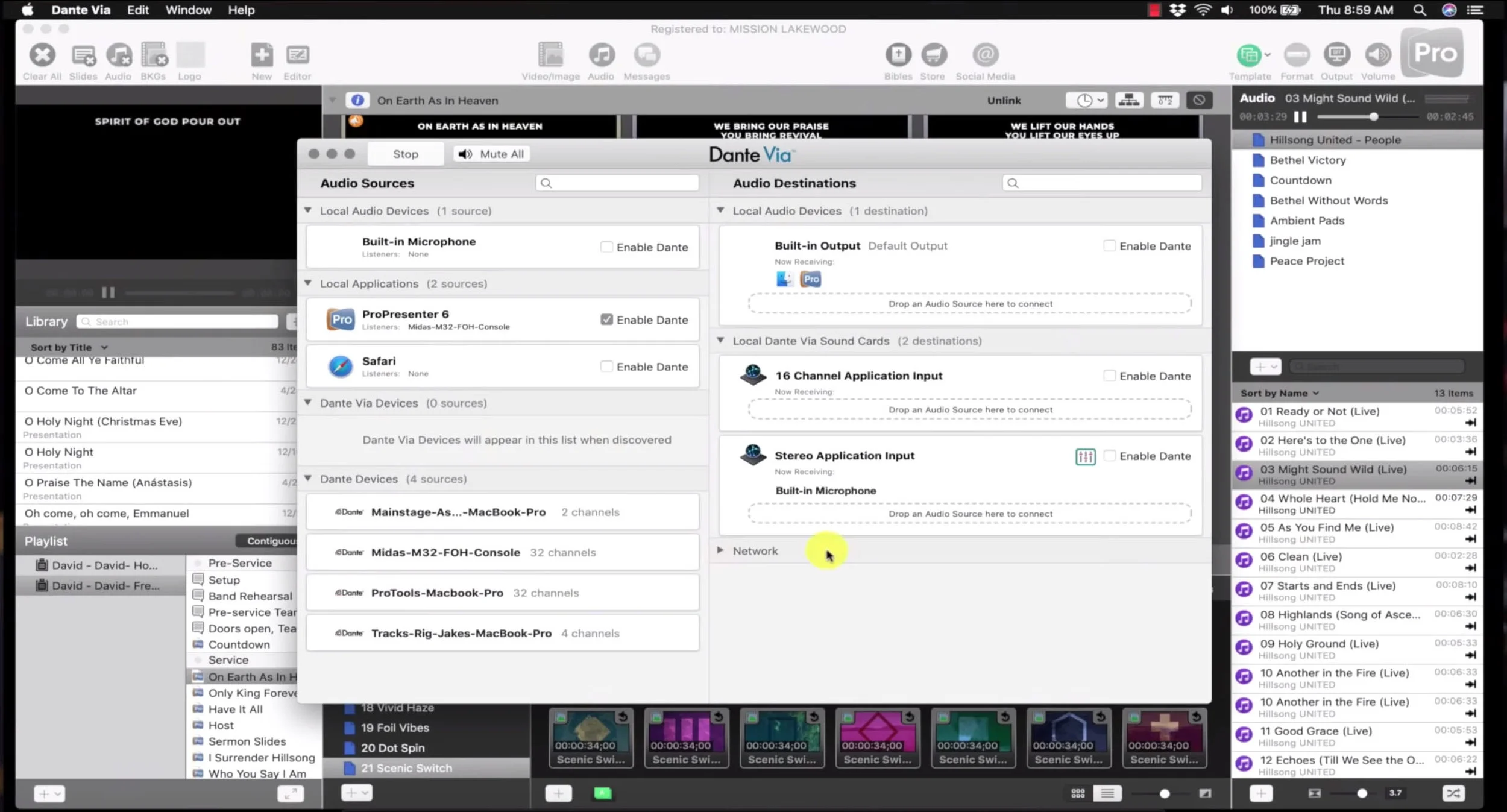The width and height of the screenshot is (1507, 812).
Task: Click the info icon beside On Earth As In Heaven
Action: point(357,100)
